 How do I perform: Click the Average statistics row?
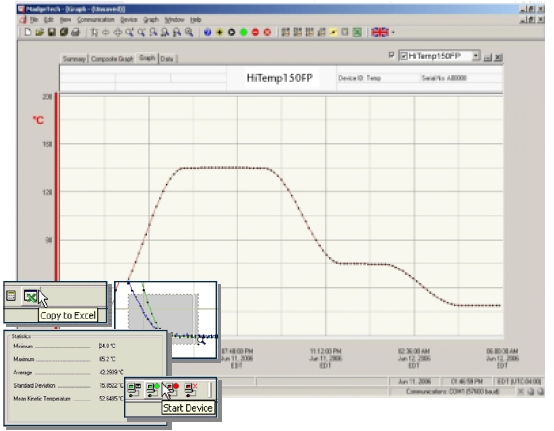pyautogui.click(x=68, y=372)
